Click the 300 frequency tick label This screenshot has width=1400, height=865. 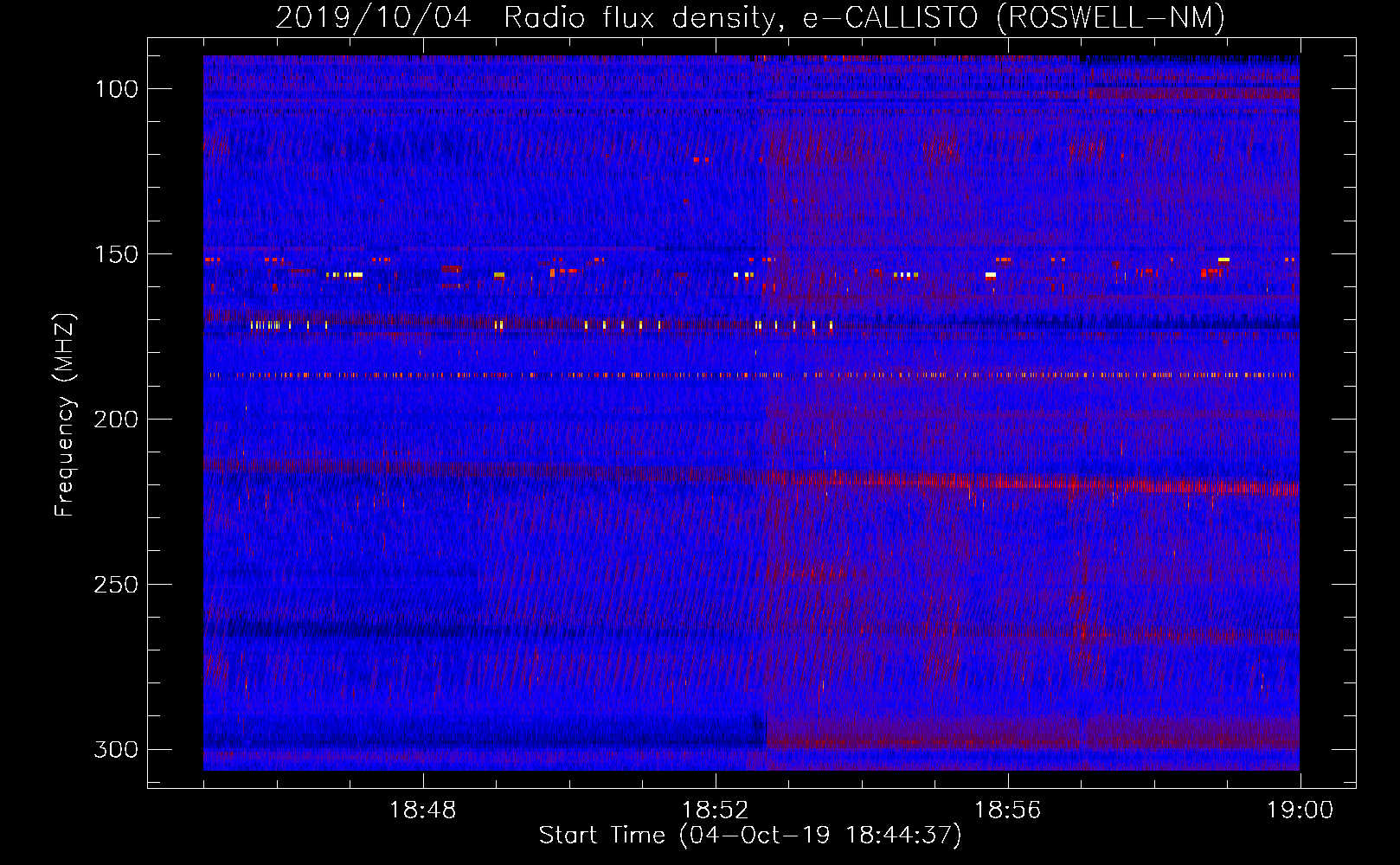pyautogui.click(x=117, y=749)
